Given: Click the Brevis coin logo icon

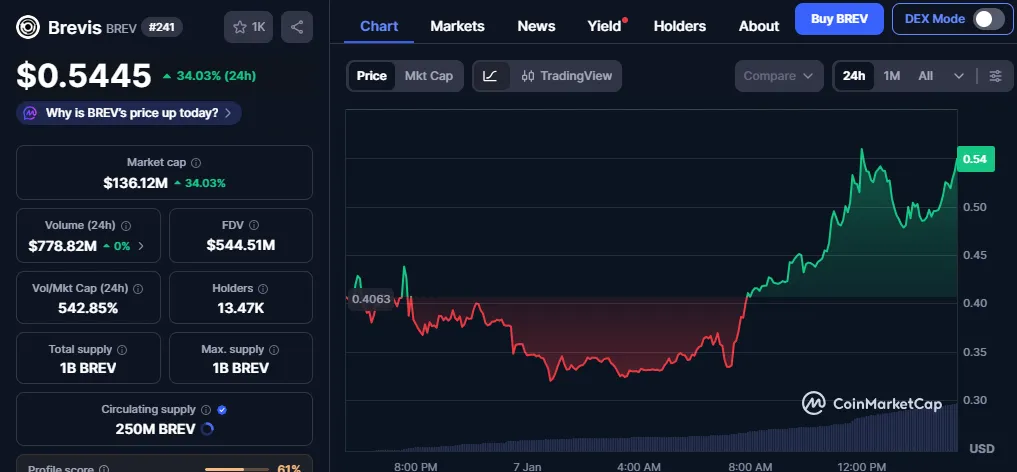Looking at the screenshot, I should click(28, 27).
